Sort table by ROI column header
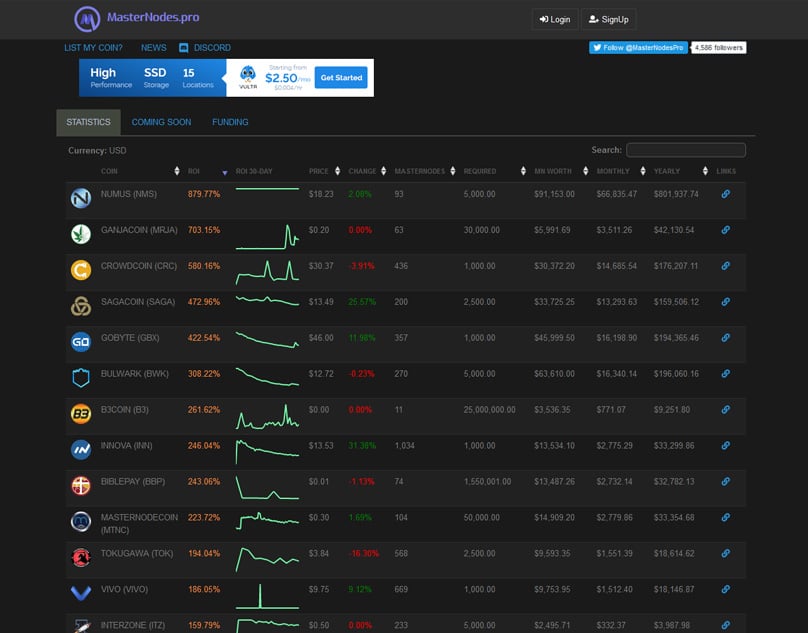 click(194, 171)
